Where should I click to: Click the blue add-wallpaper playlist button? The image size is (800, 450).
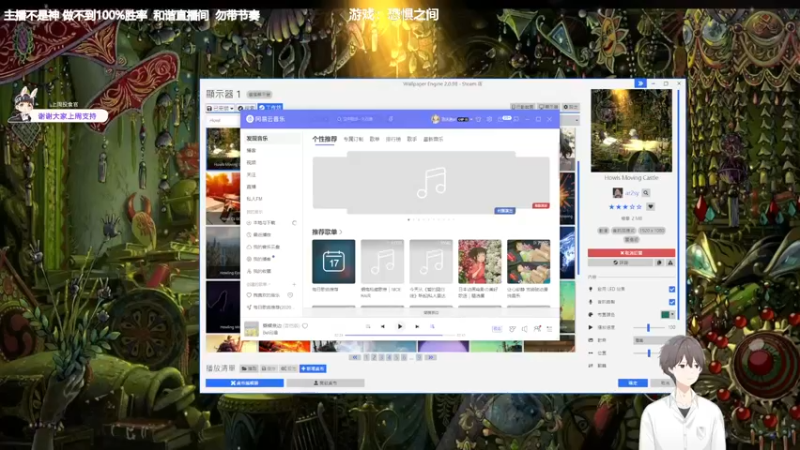tap(313, 368)
